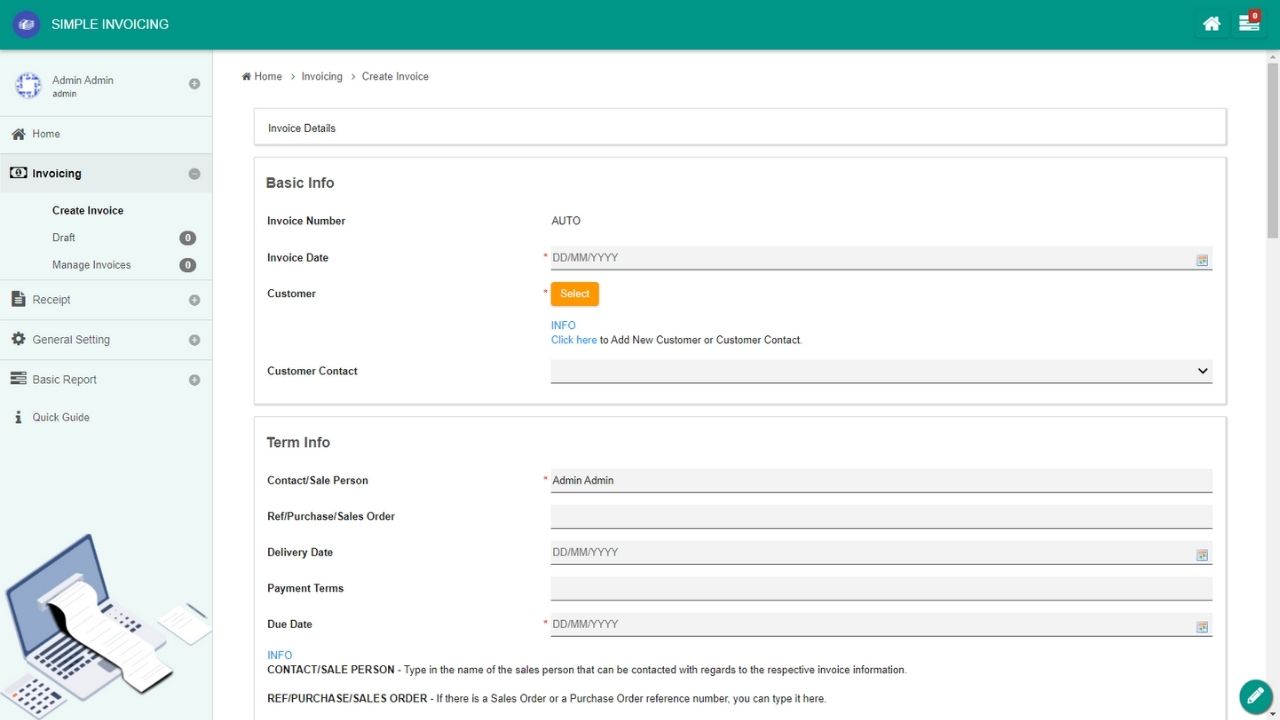Open Manage Invoices in sidebar
1280x720 pixels.
pyautogui.click(x=91, y=265)
